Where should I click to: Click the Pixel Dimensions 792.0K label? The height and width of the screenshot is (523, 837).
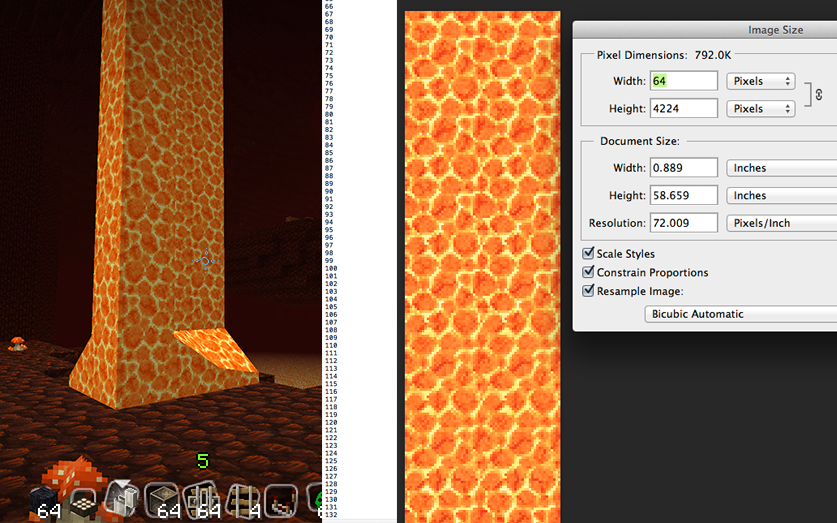click(664, 55)
